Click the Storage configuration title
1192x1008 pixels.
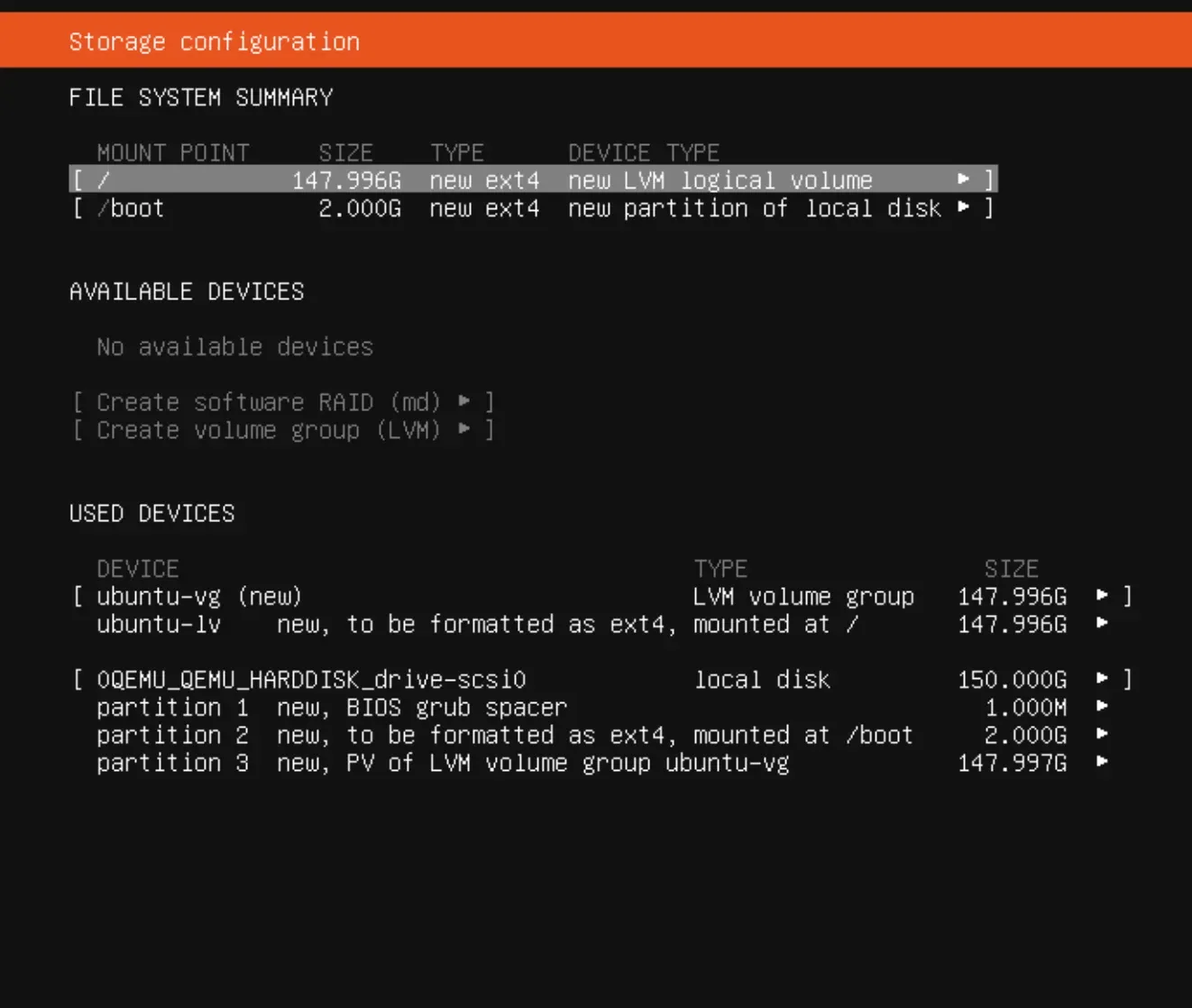pos(214,41)
